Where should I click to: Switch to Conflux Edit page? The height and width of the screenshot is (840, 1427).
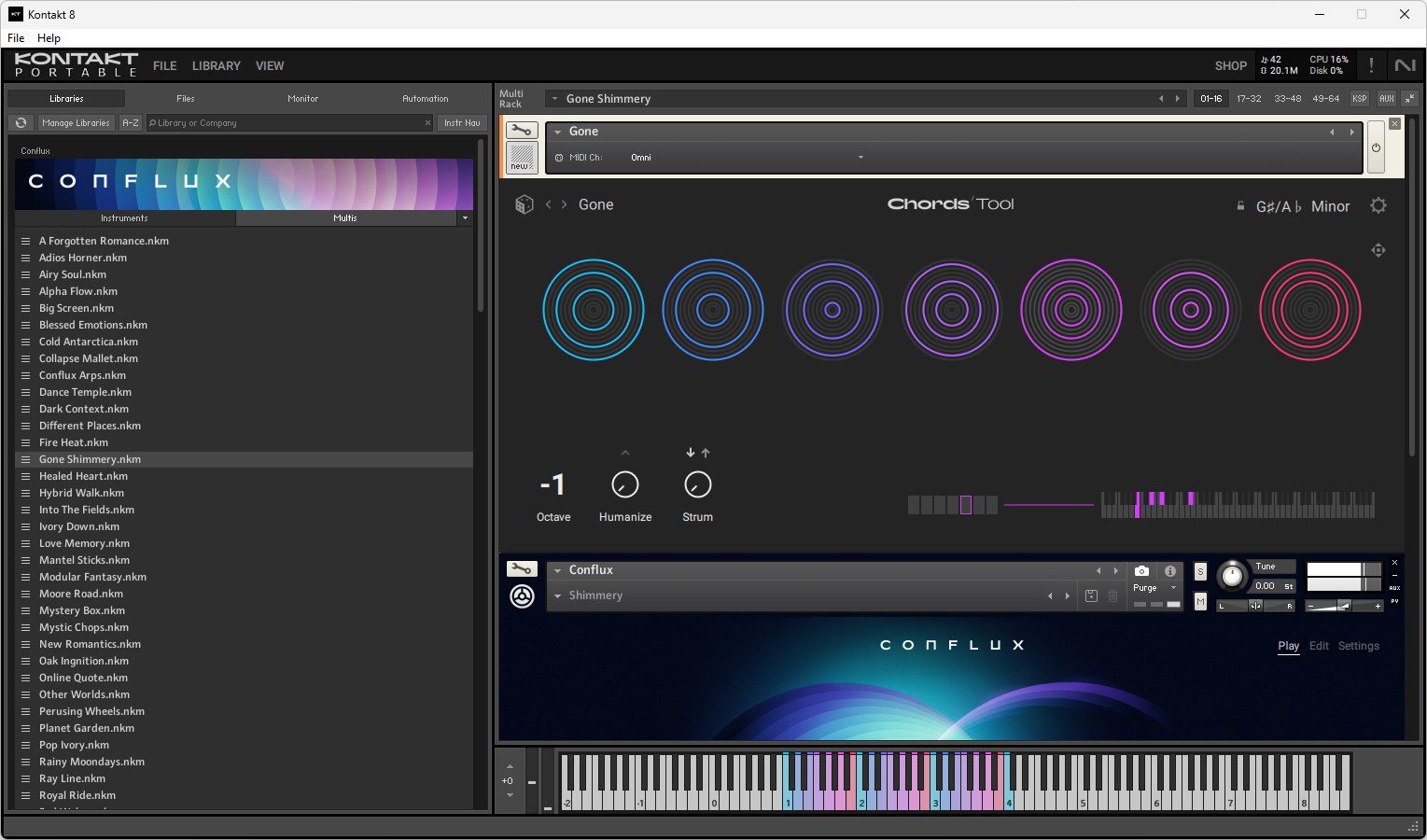[x=1319, y=646]
